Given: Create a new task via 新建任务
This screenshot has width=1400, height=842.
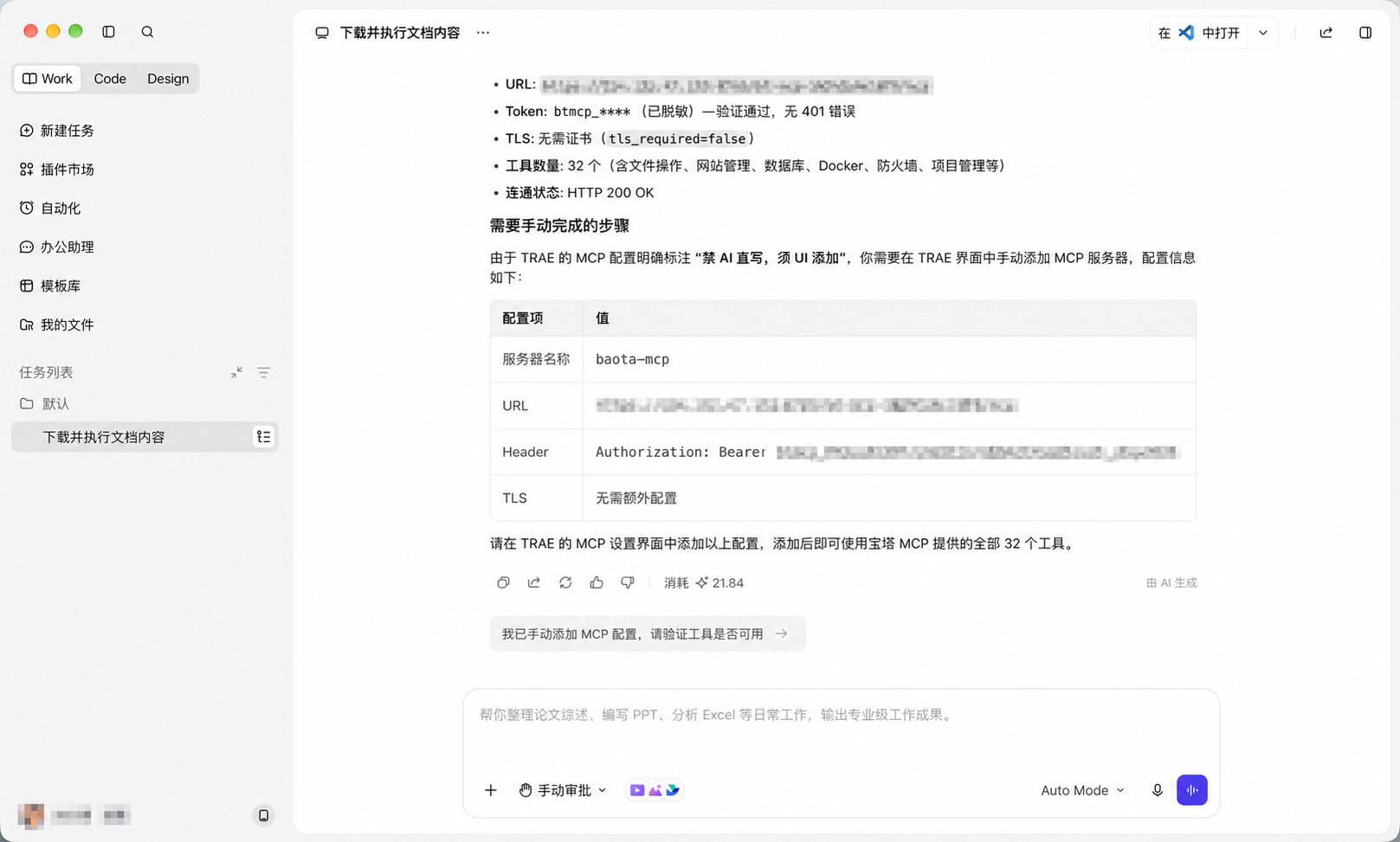Looking at the screenshot, I should pyautogui.click(x=57, y=131).
